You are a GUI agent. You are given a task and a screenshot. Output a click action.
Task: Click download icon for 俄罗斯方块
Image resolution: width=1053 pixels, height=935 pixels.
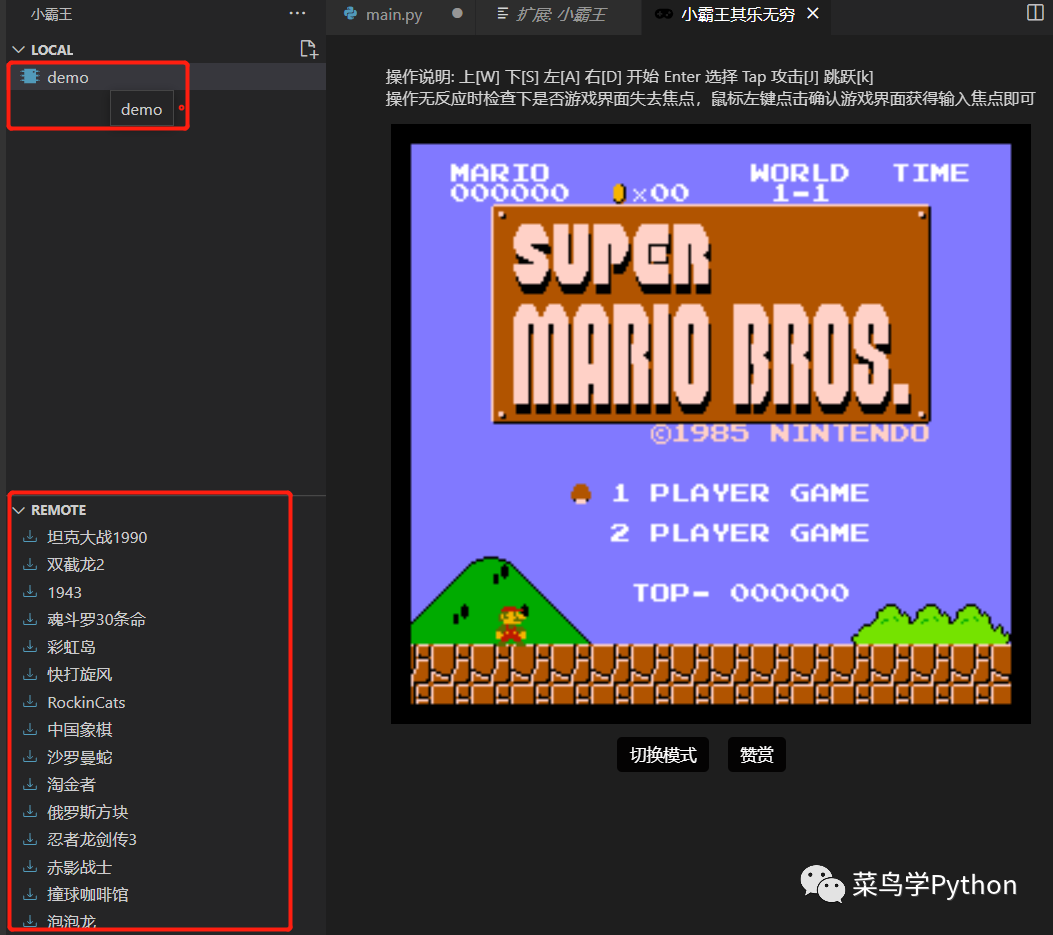[30, 812]
